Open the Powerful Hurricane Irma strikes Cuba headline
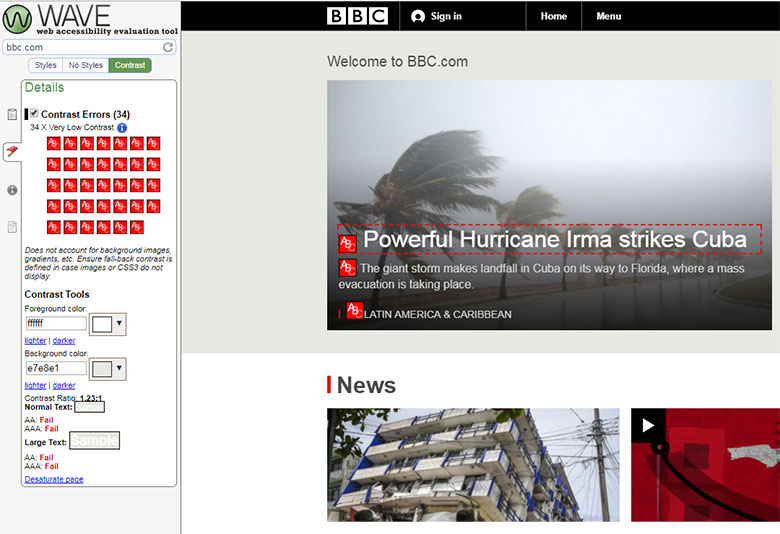Screen dimensions: 780x534 [555, 239]
